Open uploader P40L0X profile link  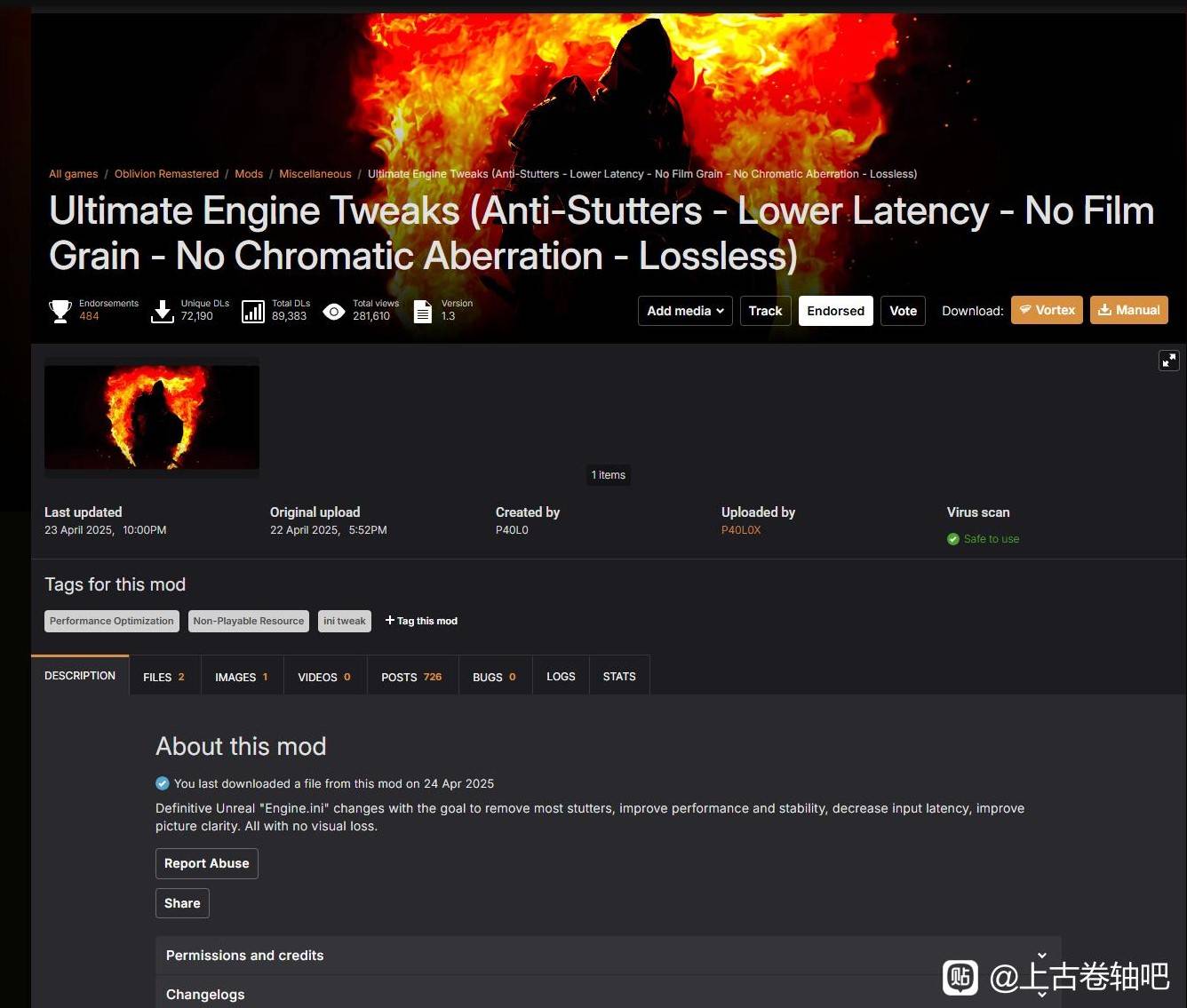pyautogui.click(x=741, y=530)
